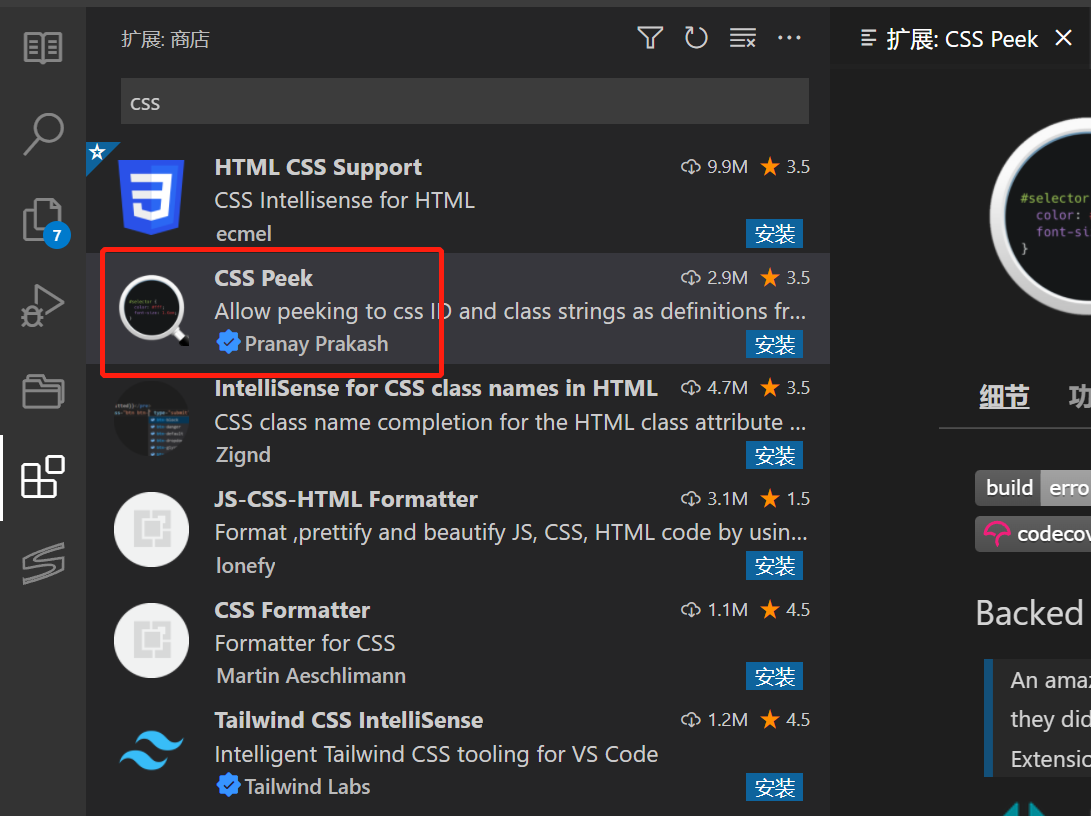Install the CSS Peek extension
The width and height of the screenshot is (1091, 816).
click(774, 345)
